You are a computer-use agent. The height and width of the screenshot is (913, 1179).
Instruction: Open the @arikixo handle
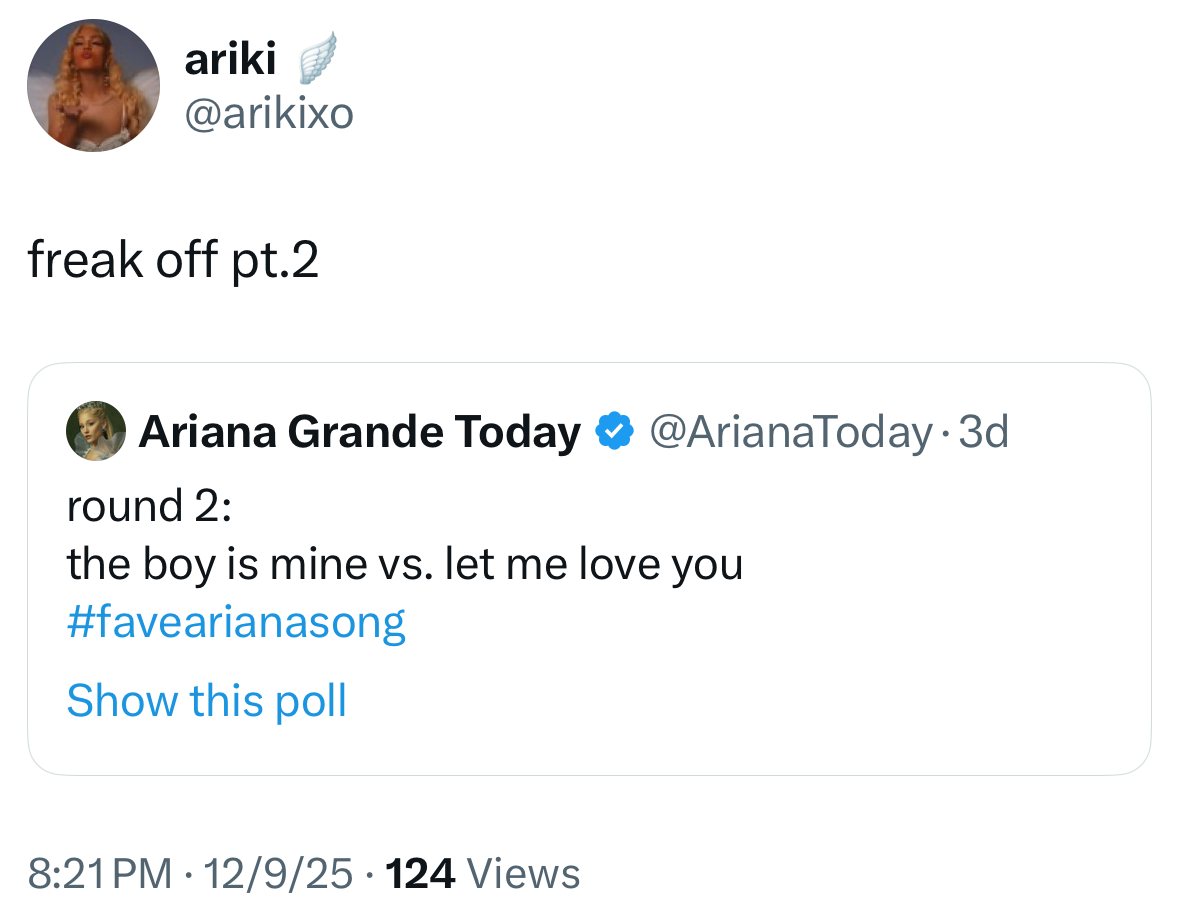click(268, 114)
